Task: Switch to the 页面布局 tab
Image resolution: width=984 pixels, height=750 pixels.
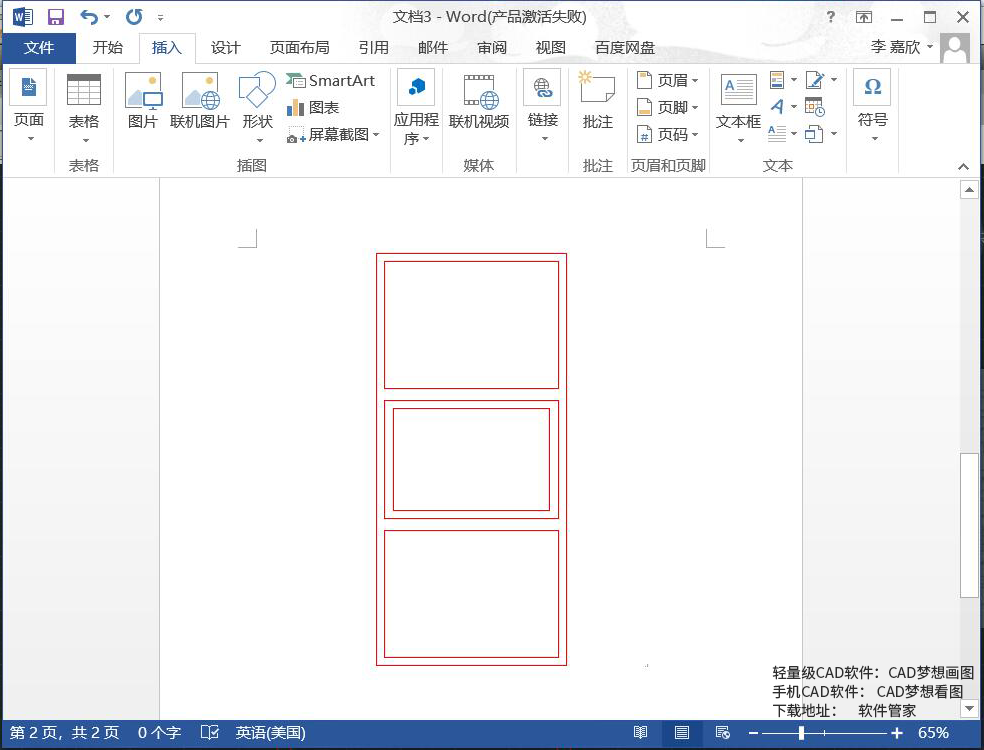Action: [x=299, y=48]
